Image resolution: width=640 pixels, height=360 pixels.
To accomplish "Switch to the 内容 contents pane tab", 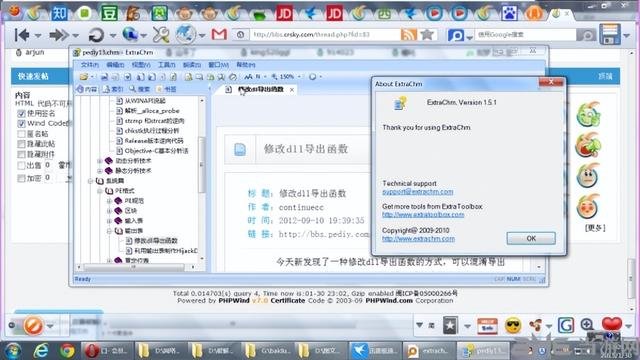I will pyautogui.click(x=87, y=89).
